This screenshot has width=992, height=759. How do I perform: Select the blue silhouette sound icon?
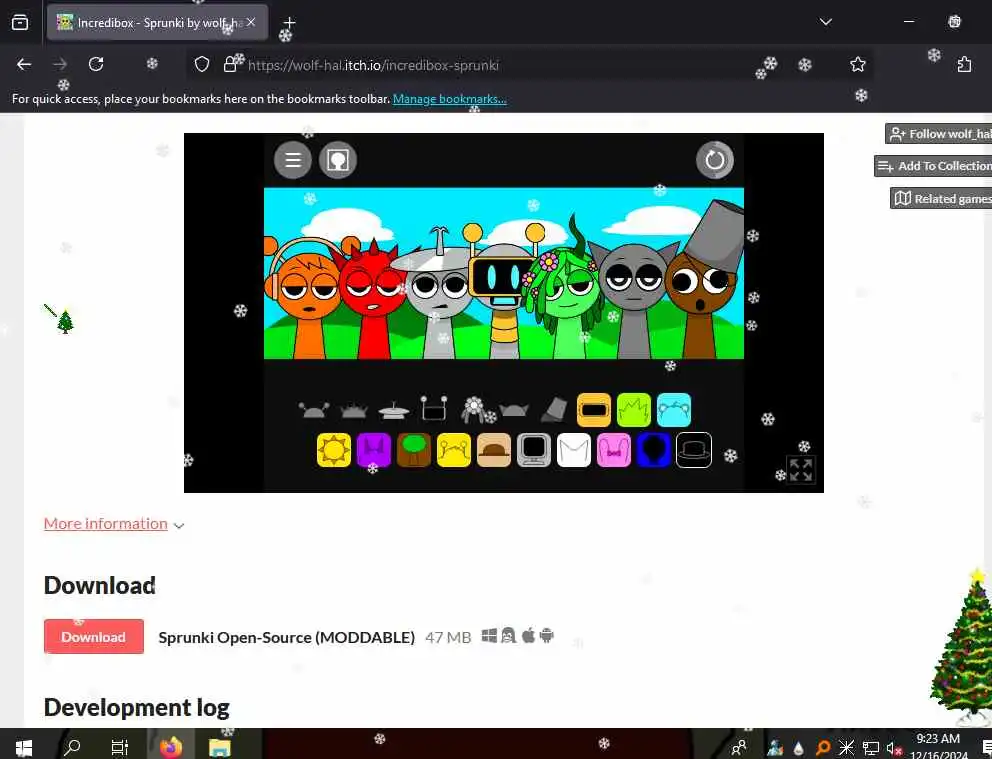[654, 450]
